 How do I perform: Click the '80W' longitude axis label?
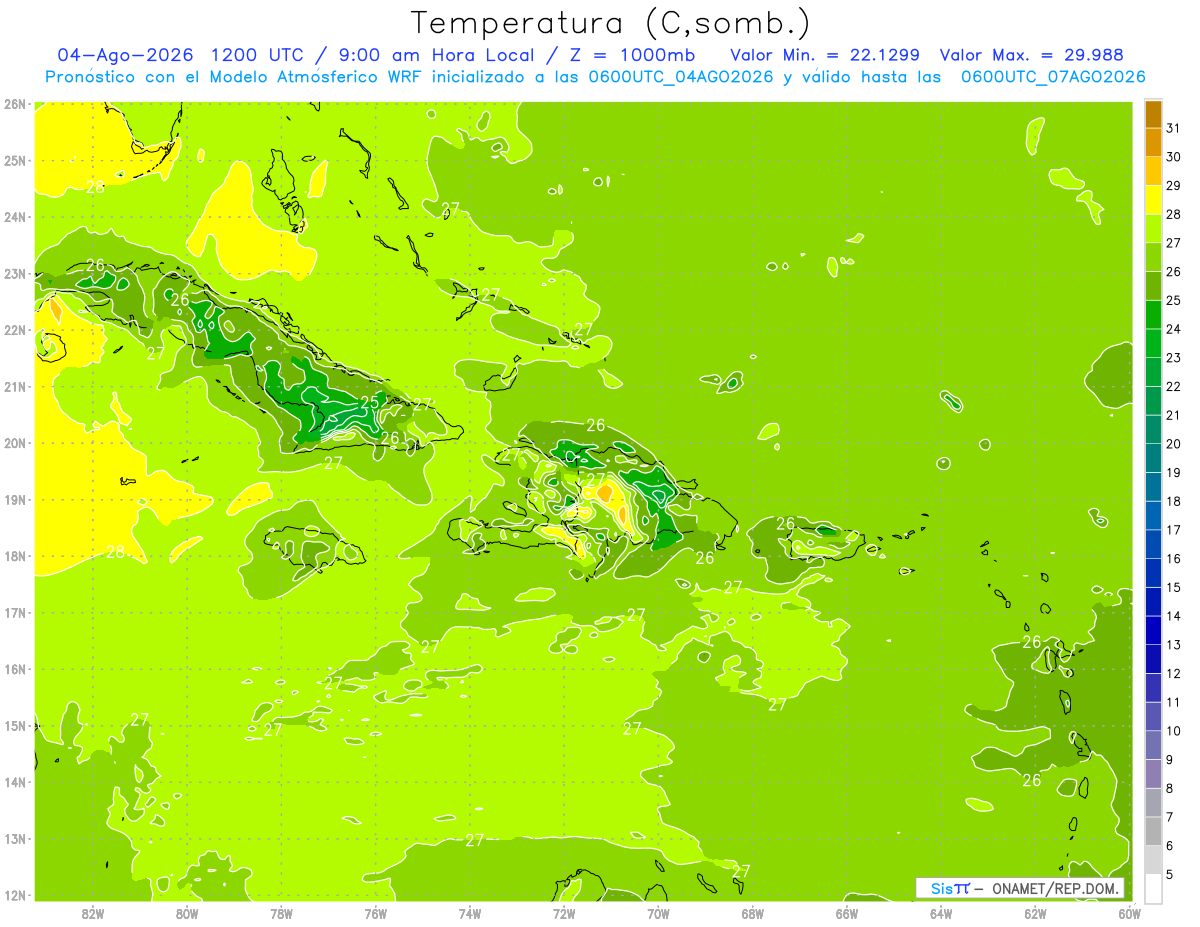pos(187,913)
